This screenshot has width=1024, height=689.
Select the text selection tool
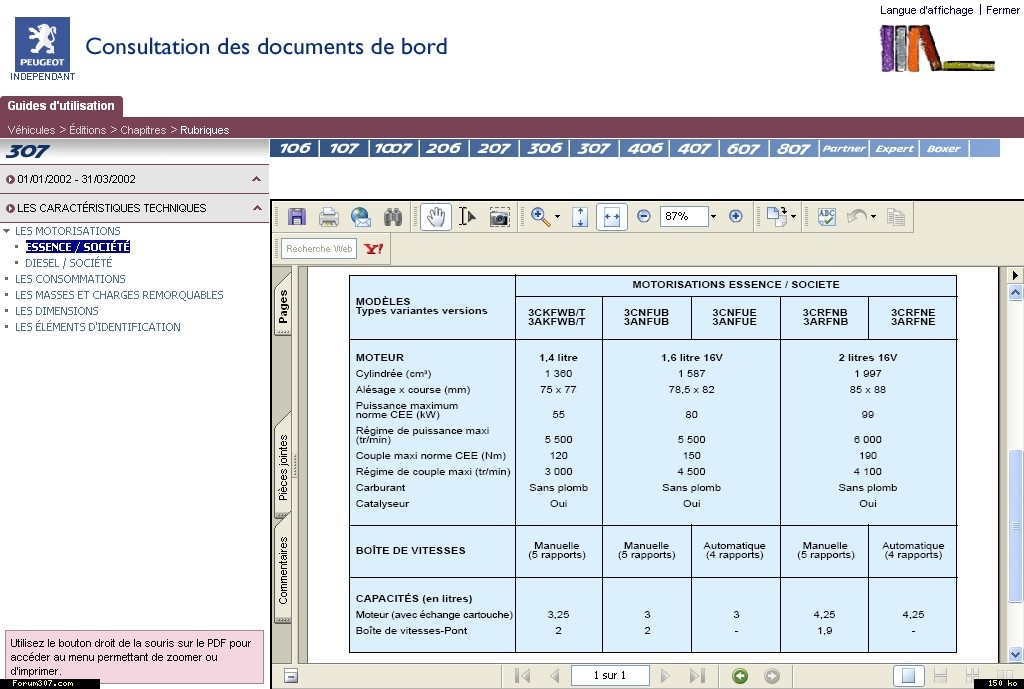(x=467, y=217)
